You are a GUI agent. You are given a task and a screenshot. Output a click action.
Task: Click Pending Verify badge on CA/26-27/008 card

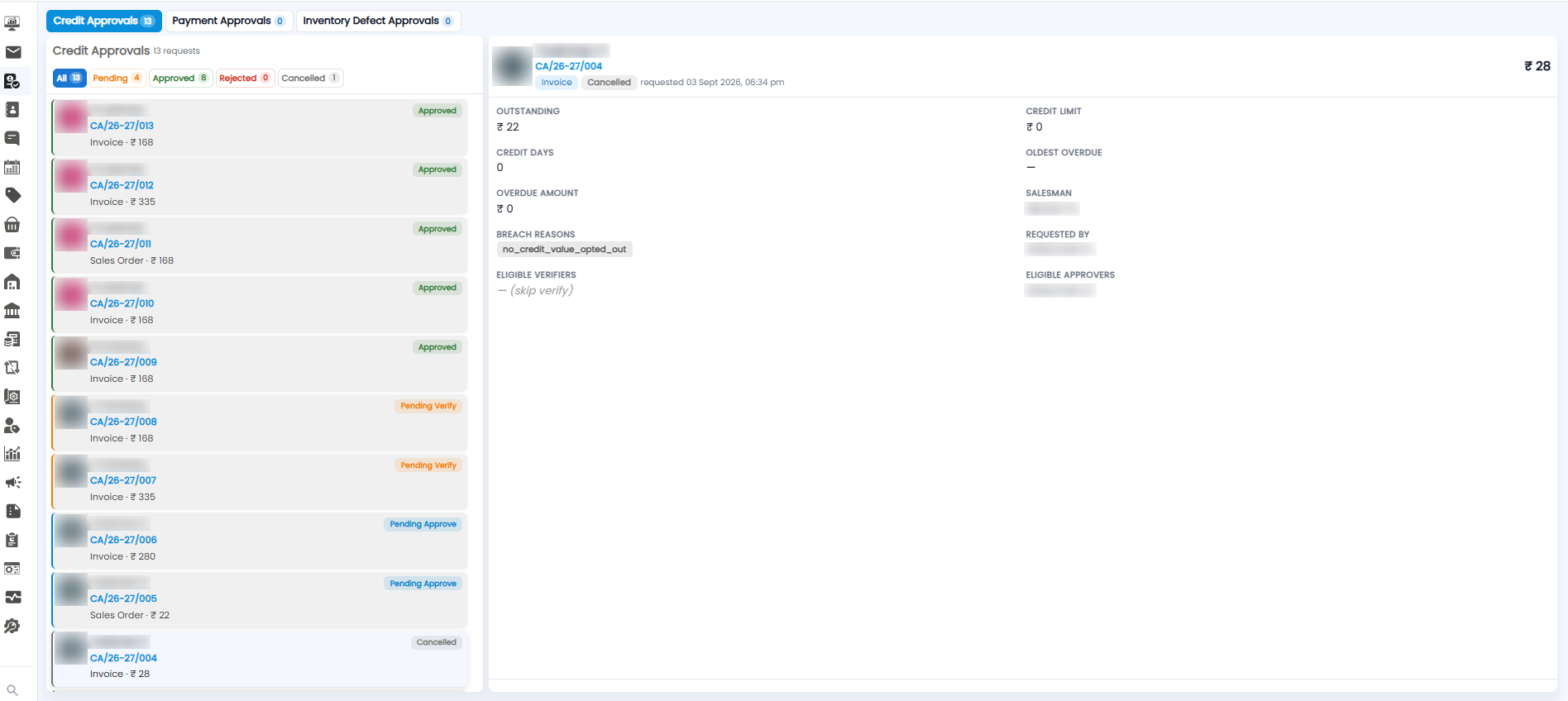(428, 406)
